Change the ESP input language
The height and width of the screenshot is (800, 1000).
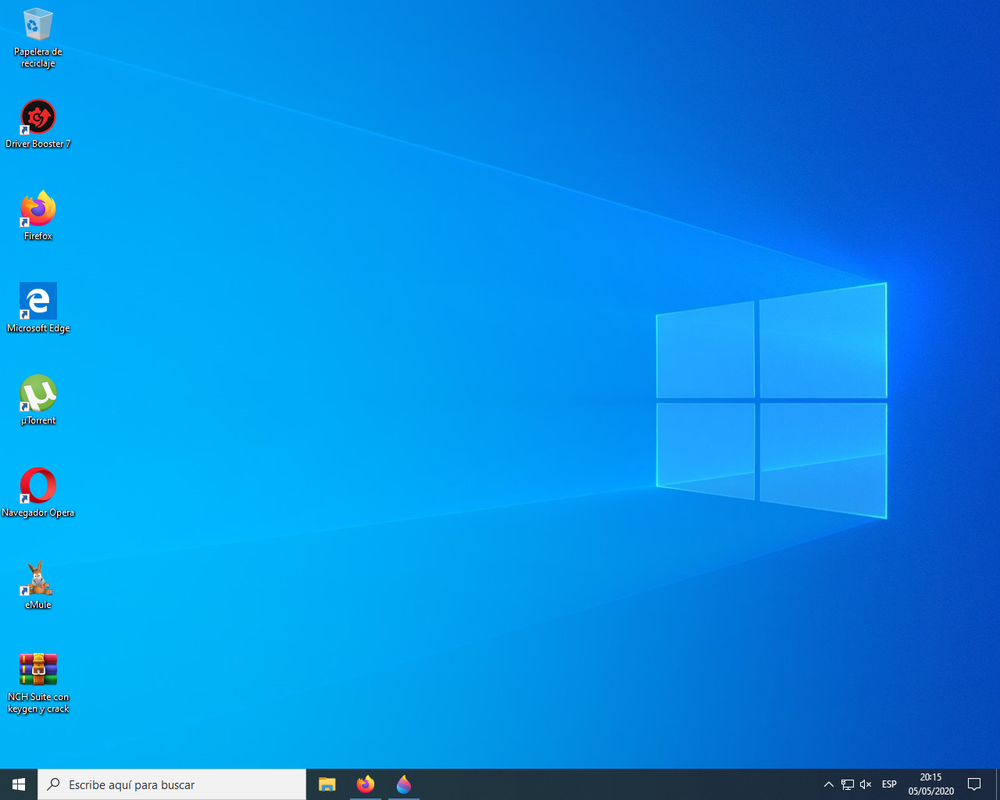[889, 784]
